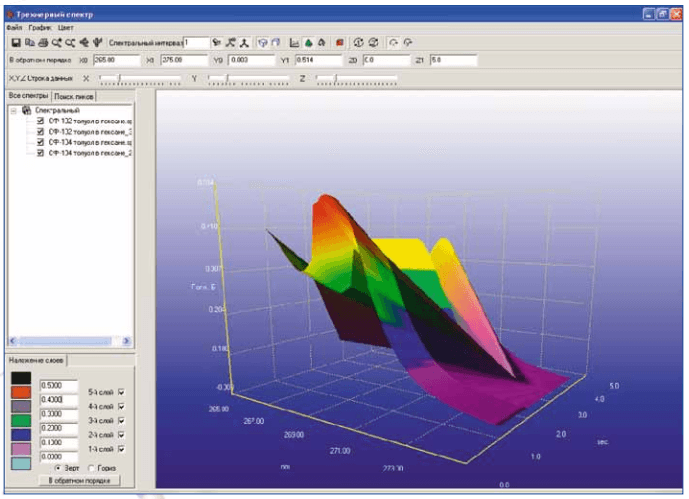Click the В обратном порядке button
Screen dimensions: 689x499
80,481
